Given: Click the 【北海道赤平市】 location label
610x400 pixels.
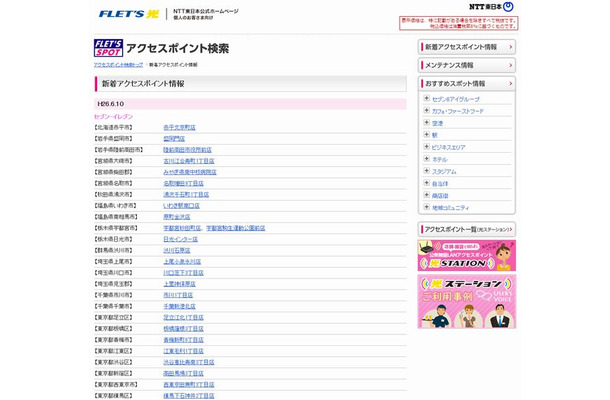Looking at the screenshot, I should (x=114, y=128).
